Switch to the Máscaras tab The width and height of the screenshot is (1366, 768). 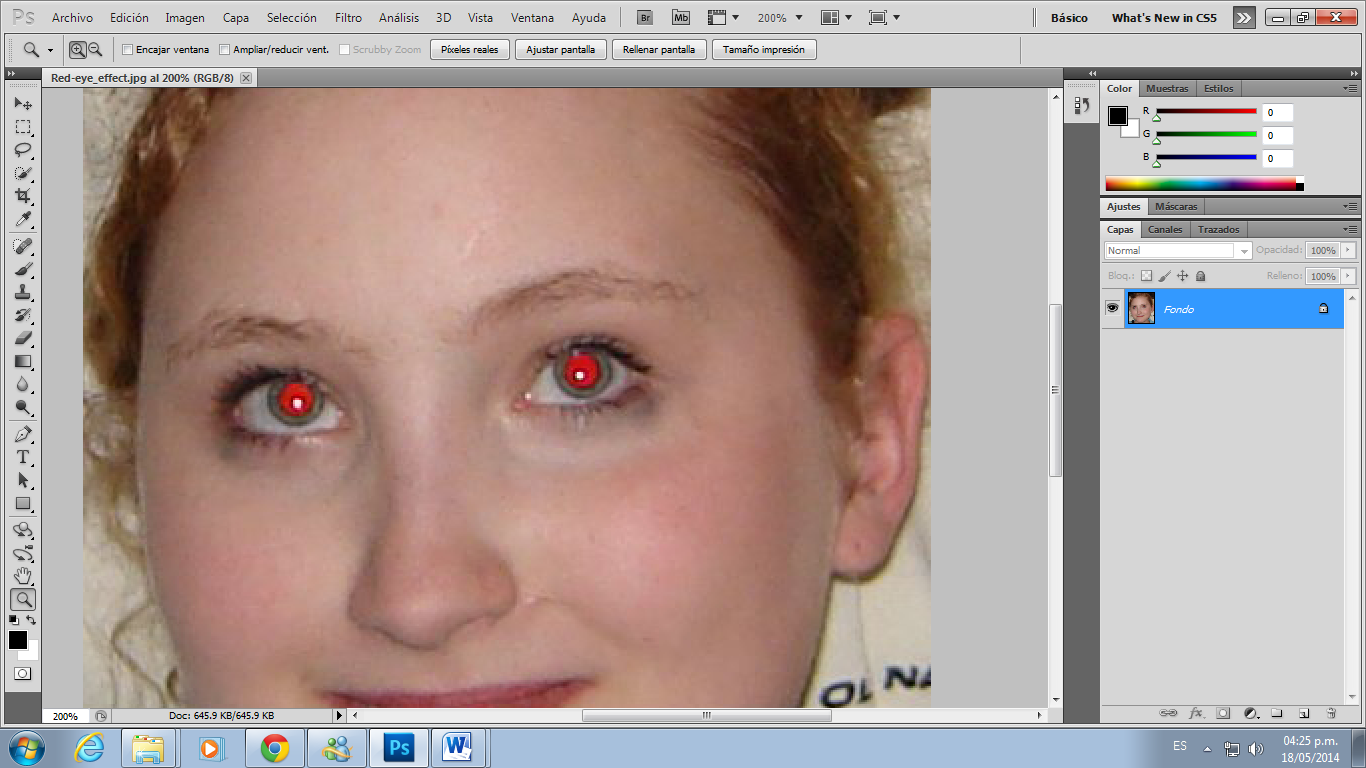point(1176,206)
